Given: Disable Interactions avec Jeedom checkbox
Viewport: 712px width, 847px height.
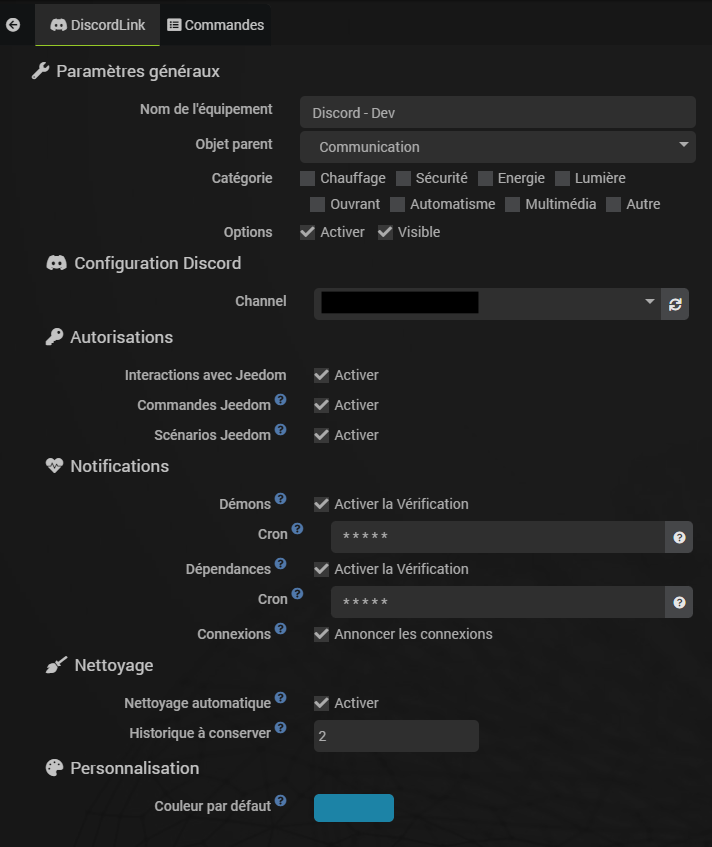Looking at the screenshot, I should (321, 375).
